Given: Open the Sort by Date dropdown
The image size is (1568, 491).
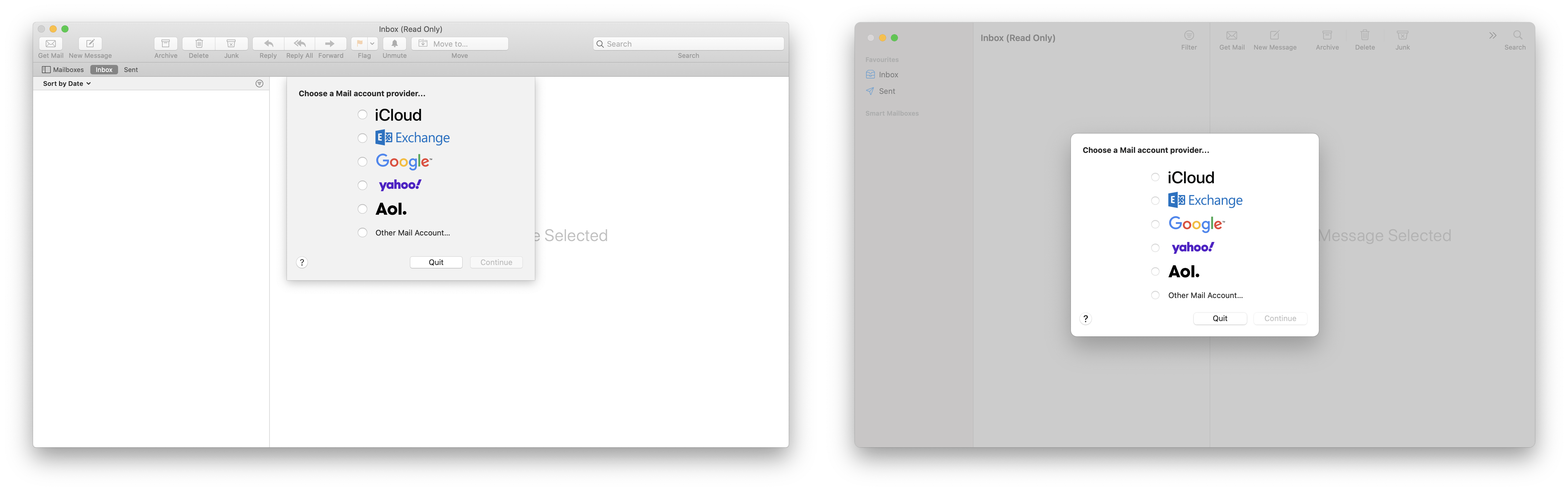Looking at the screenshot, I should (67, 84).
